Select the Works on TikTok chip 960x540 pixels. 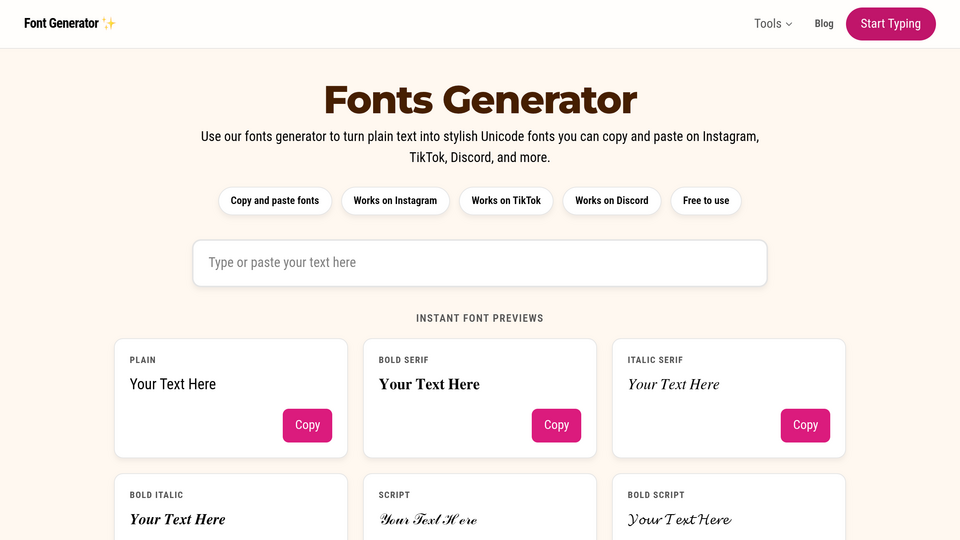click(x=506, y=201)
